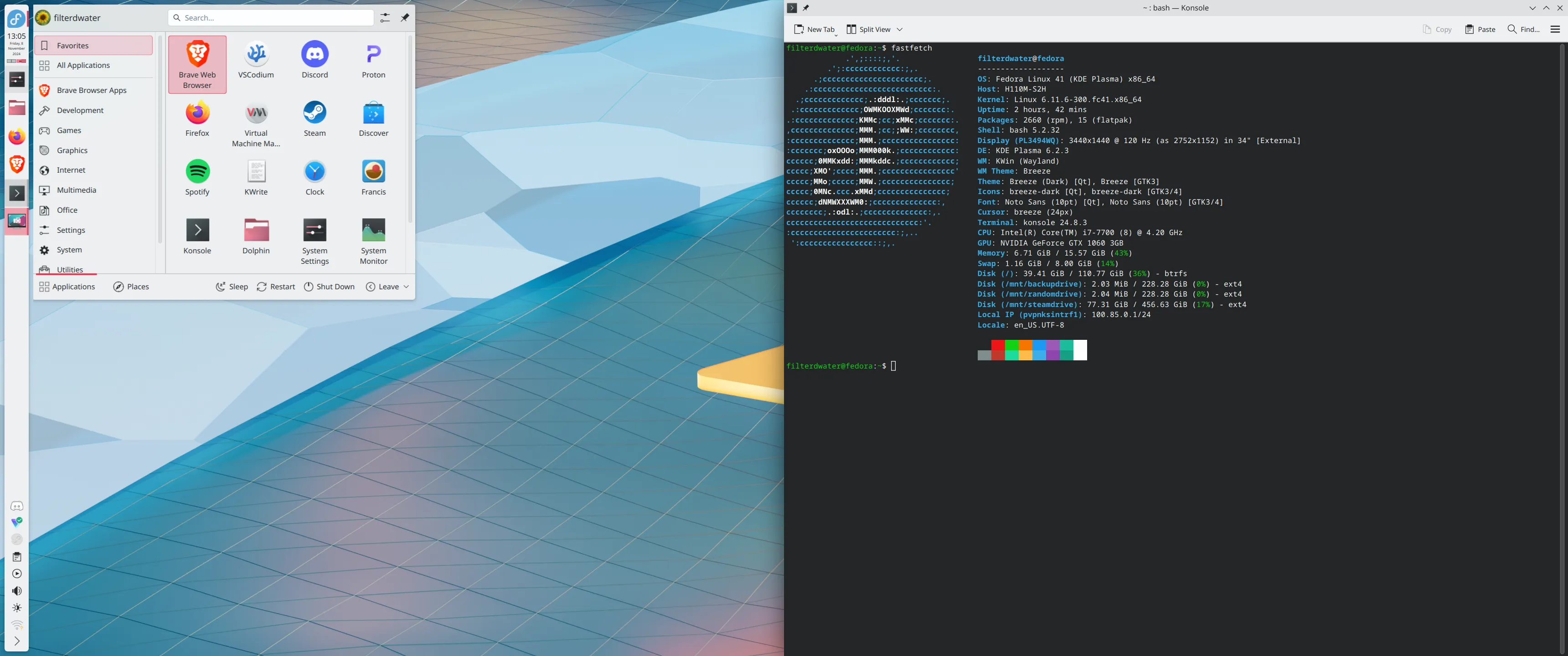
Task: Pin the Konsole window open
Action: click(x=806, y=8)
